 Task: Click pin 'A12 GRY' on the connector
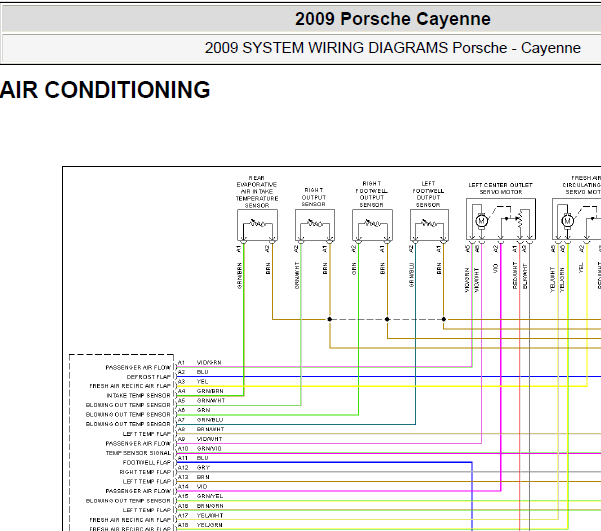[x=194, y=468]
